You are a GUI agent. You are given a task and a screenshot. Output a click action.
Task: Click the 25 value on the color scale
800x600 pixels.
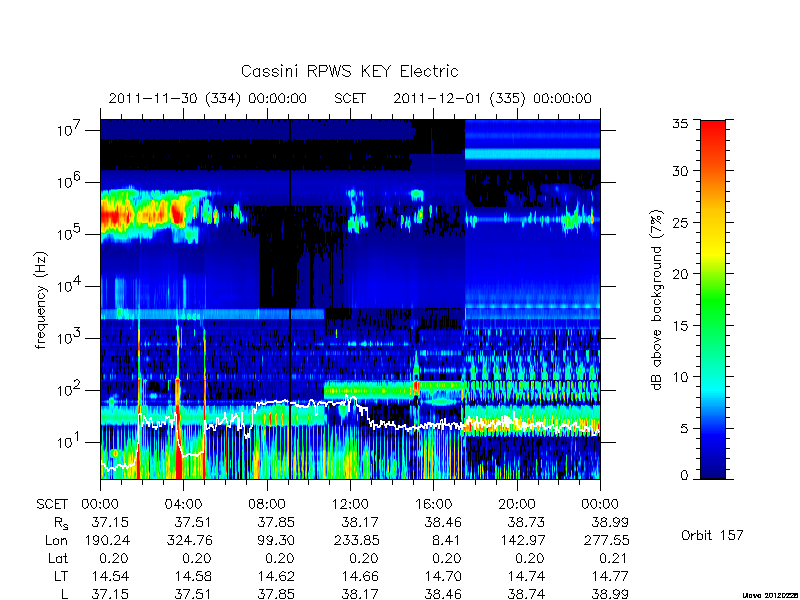[680, 222]
